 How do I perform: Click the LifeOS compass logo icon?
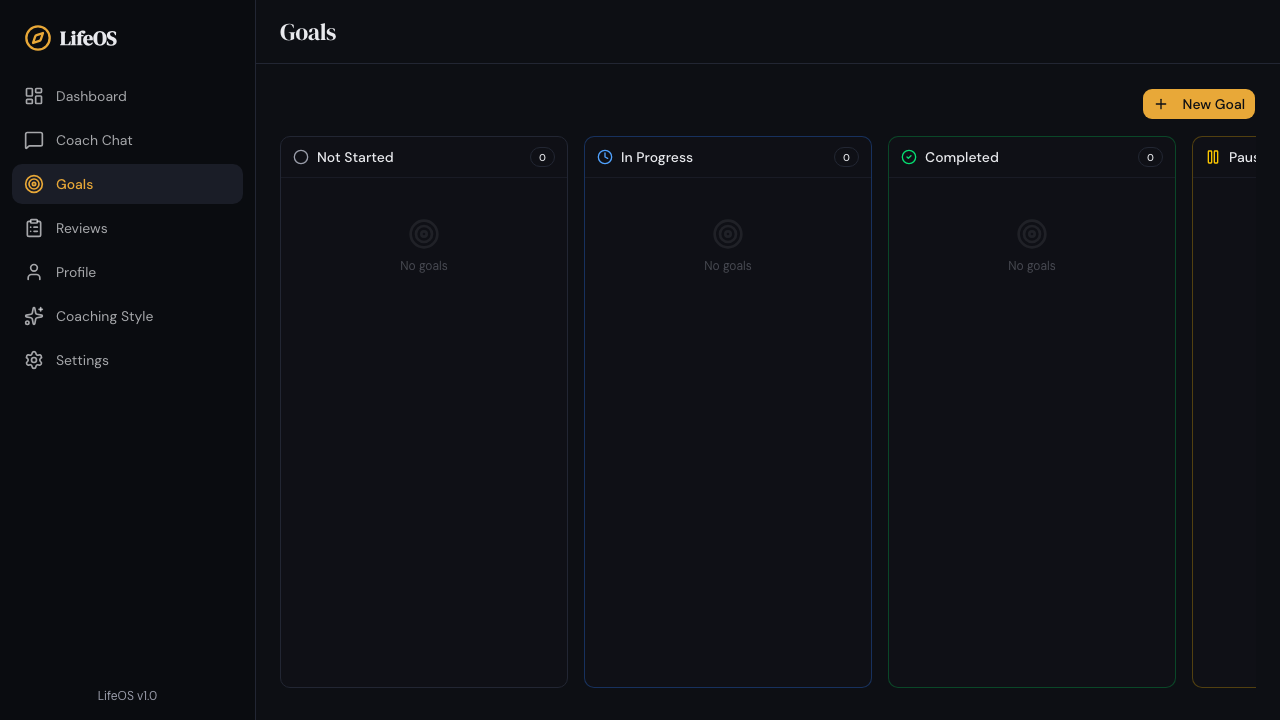point(38,38)
